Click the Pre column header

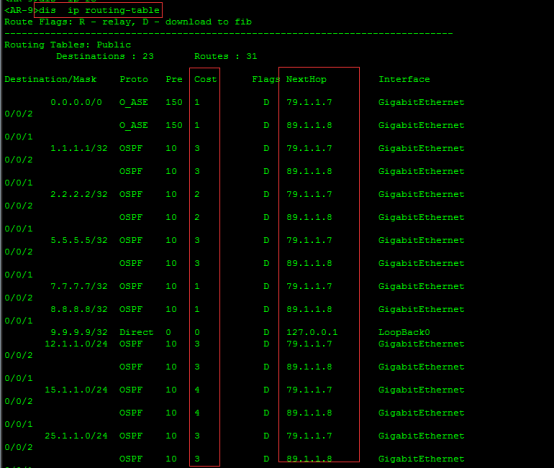point(174,80)
